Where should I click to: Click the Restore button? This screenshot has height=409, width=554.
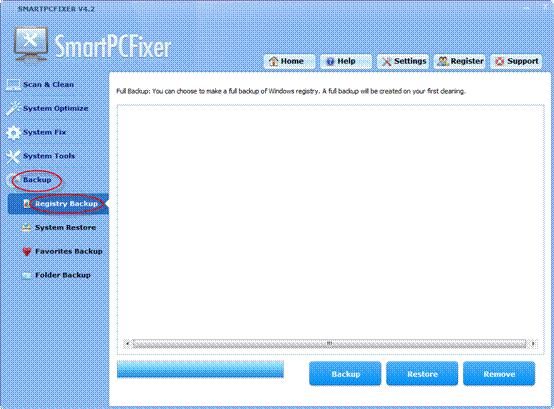pos(422,374)
